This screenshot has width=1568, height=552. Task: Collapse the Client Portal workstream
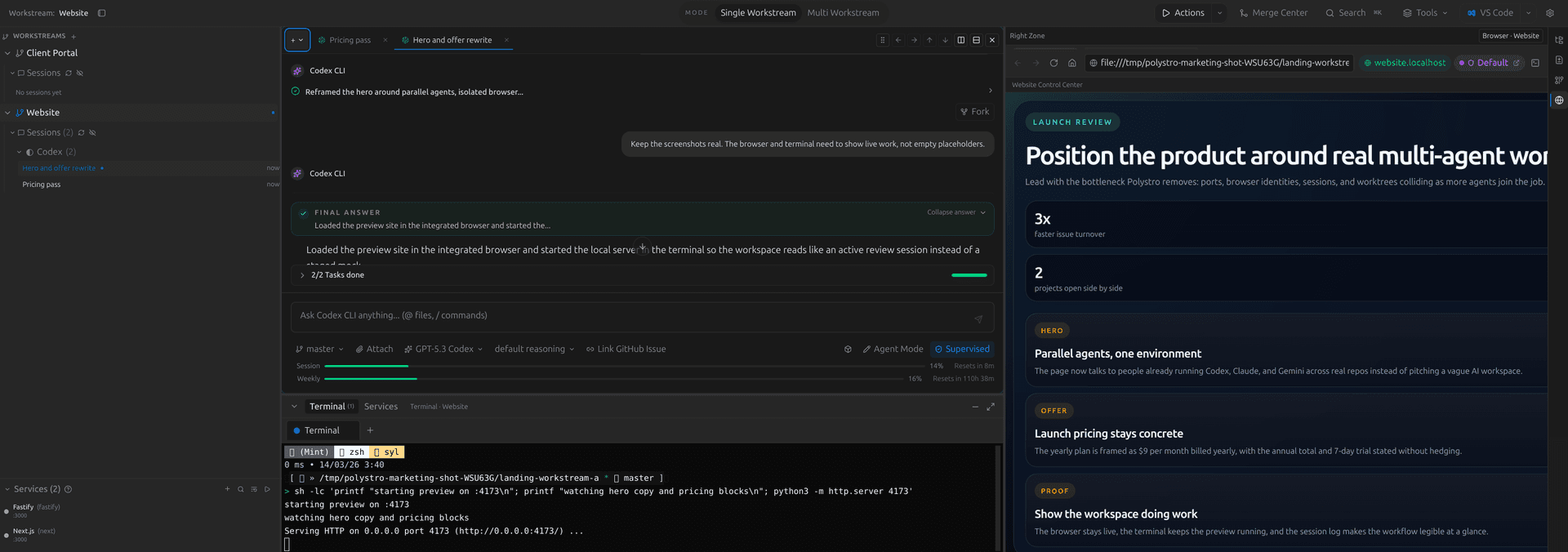coord(7,53)
